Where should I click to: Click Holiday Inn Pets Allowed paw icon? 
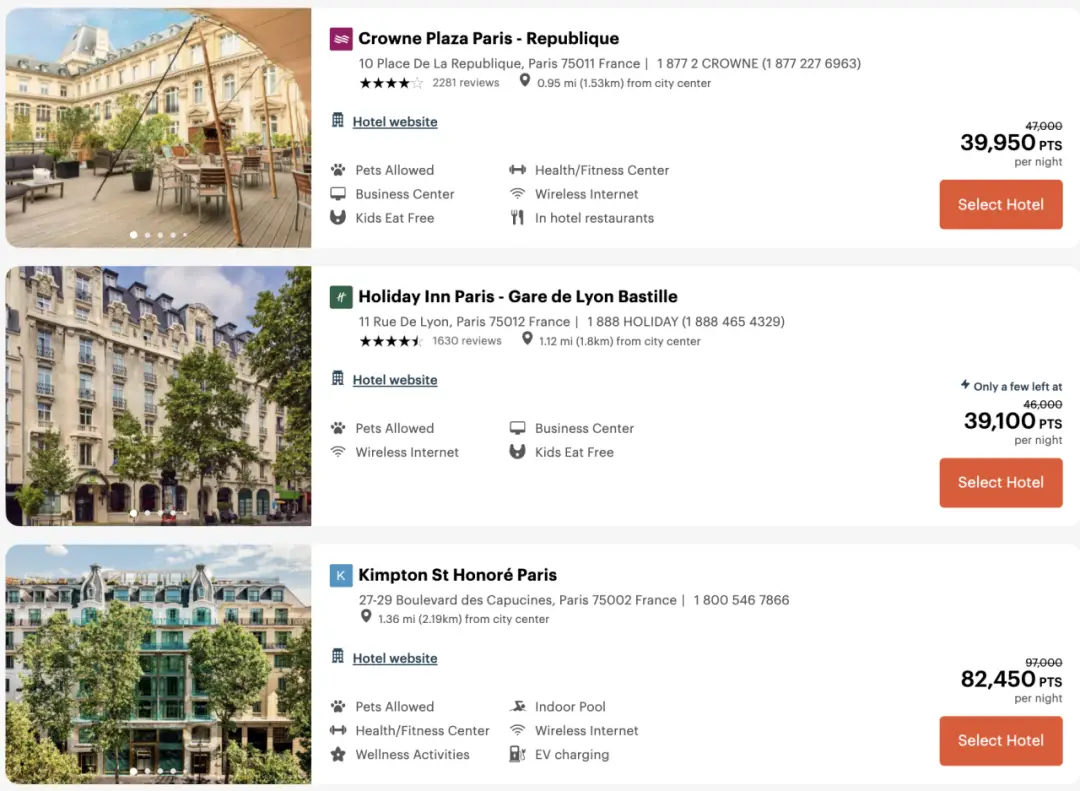coord(338,428)
